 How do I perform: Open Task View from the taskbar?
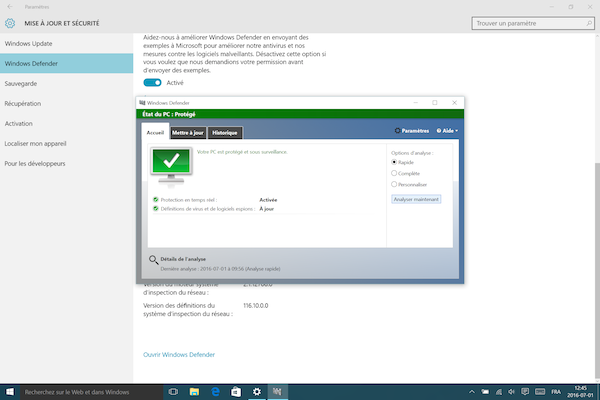(173, 392)
